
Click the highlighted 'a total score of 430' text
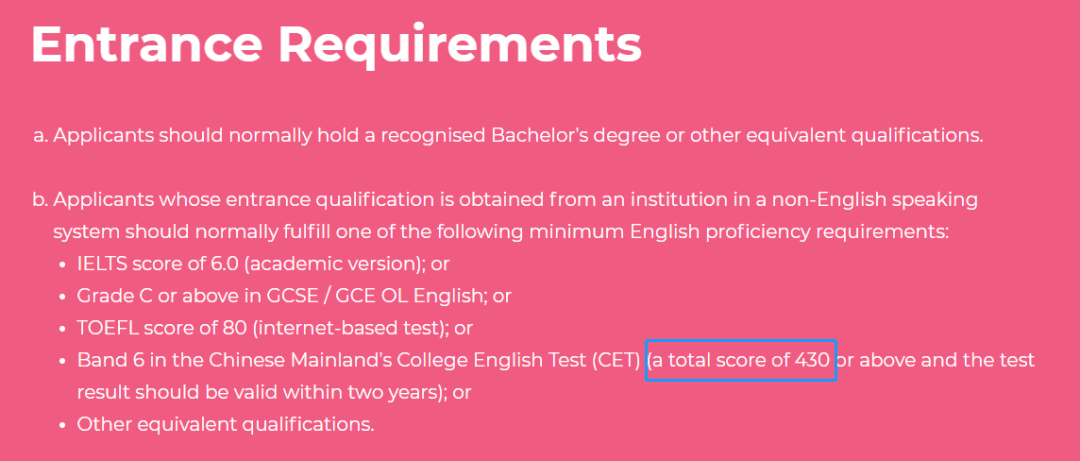pyautogui.click(x=741, y=360)
